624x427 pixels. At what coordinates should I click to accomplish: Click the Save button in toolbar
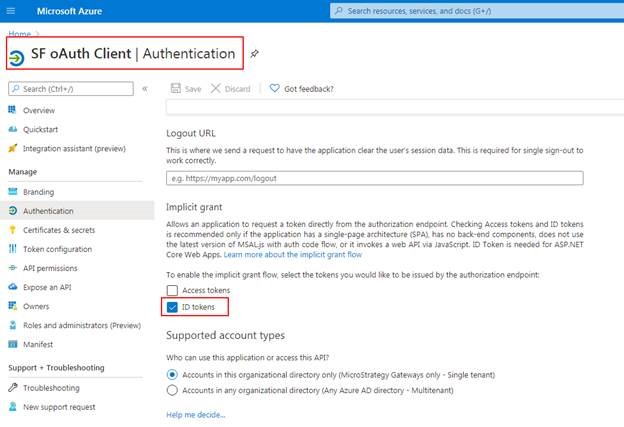pyautogui.click(x=186, y=89)
